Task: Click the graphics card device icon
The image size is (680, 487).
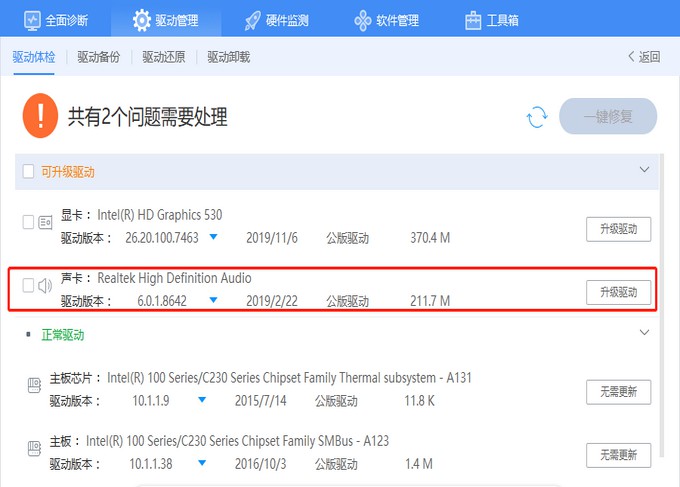Action: tap(45, 222)
